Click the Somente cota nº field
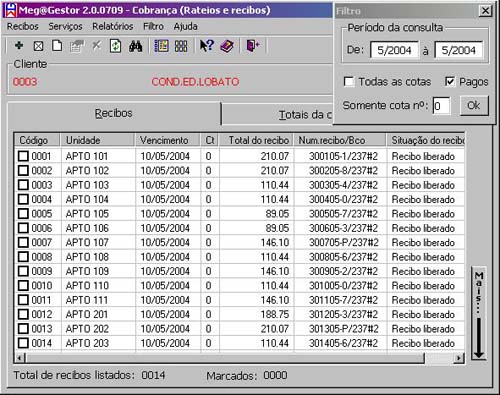Viewport: 500px width, 395px height. tap(441, 106)
